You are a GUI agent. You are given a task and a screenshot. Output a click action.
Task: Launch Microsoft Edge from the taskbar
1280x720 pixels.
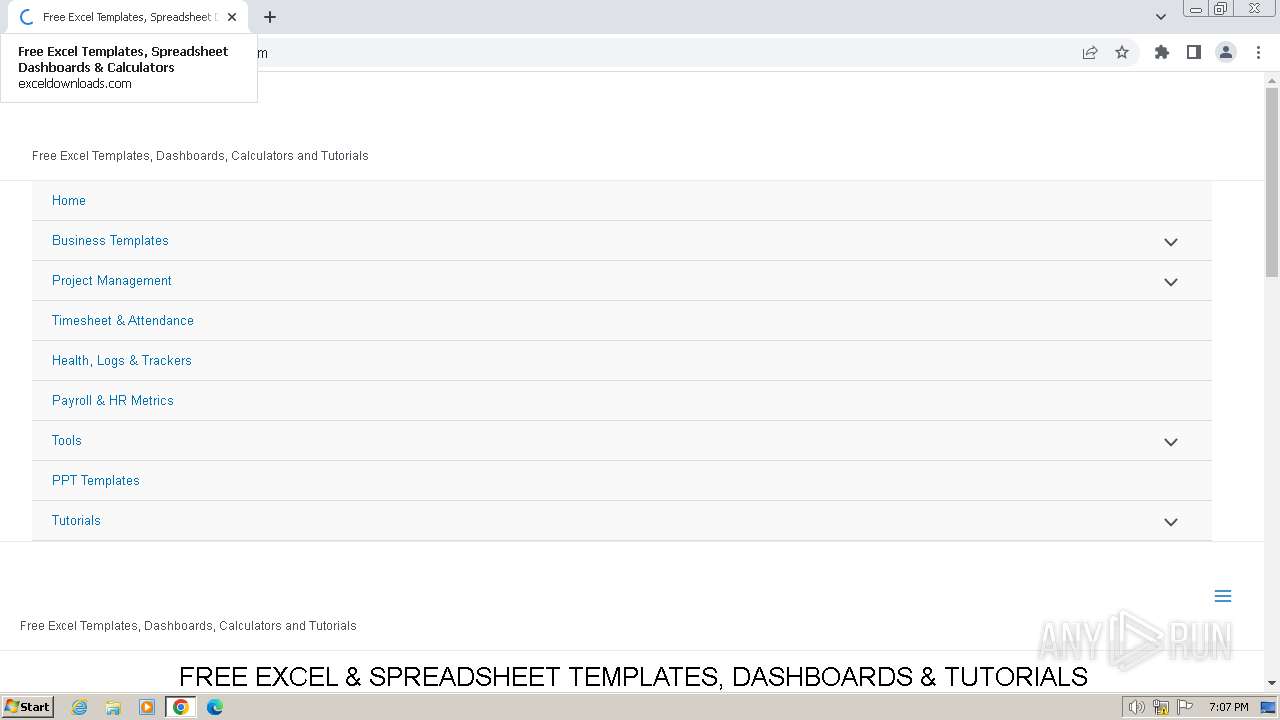215,707
